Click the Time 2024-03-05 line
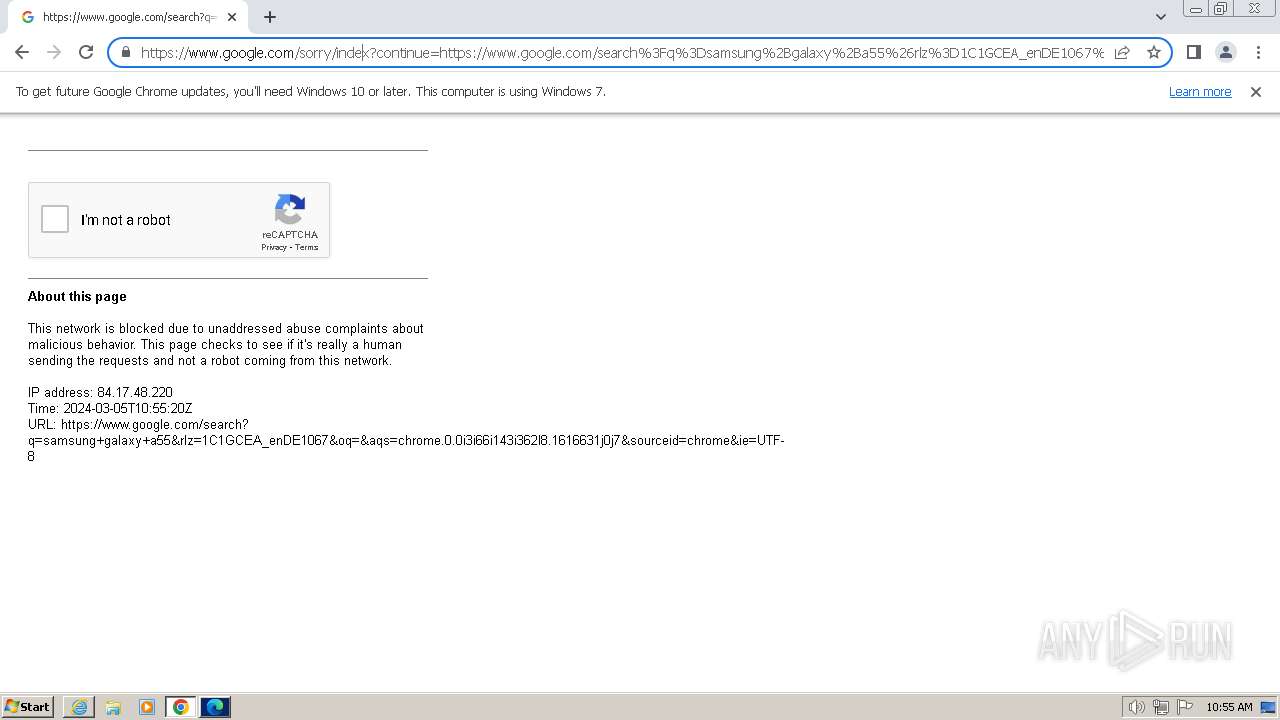The image size is (1280, 720). (x=110, y=408)
